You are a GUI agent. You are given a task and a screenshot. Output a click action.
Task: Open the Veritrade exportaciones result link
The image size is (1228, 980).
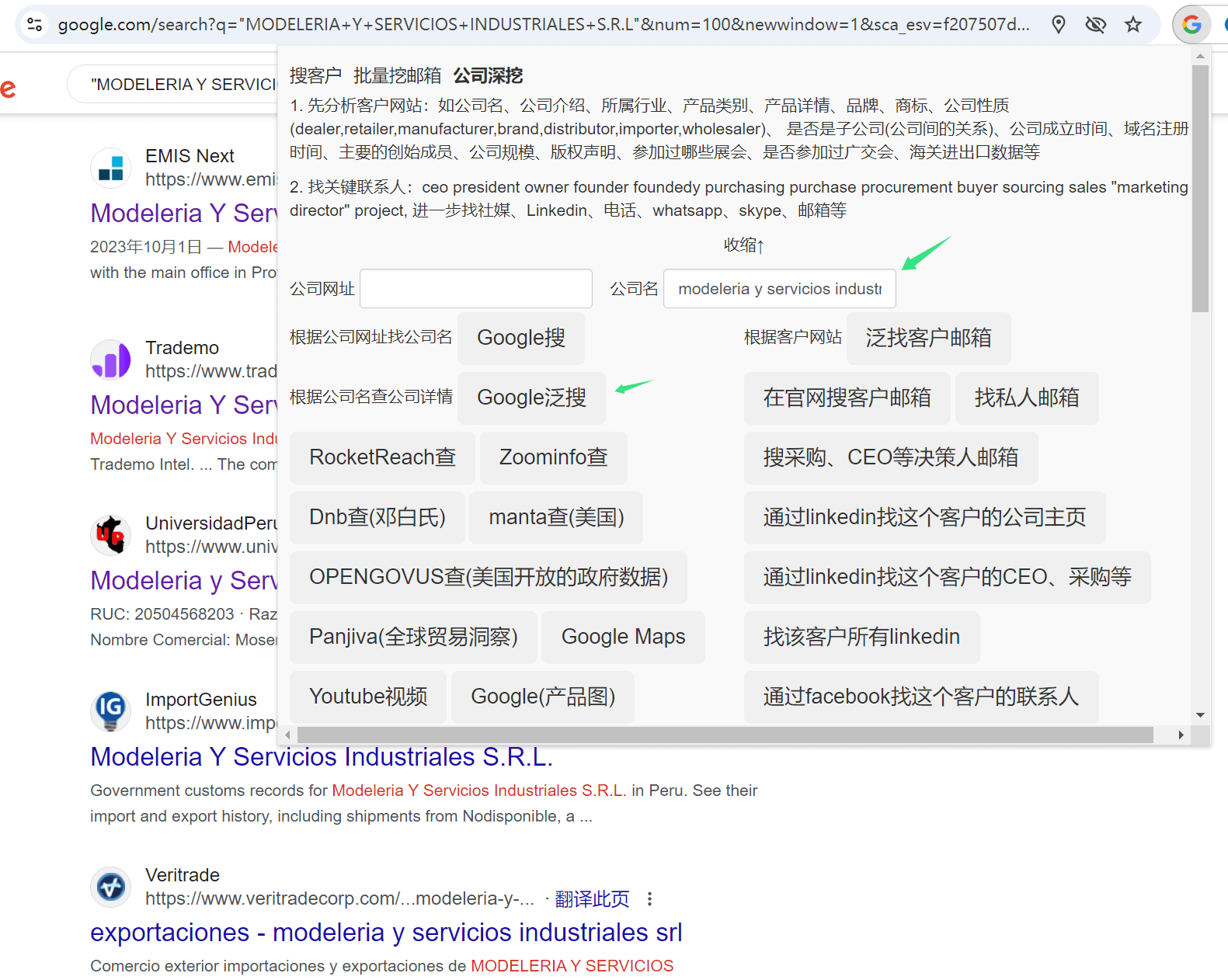tap(386, 933)
